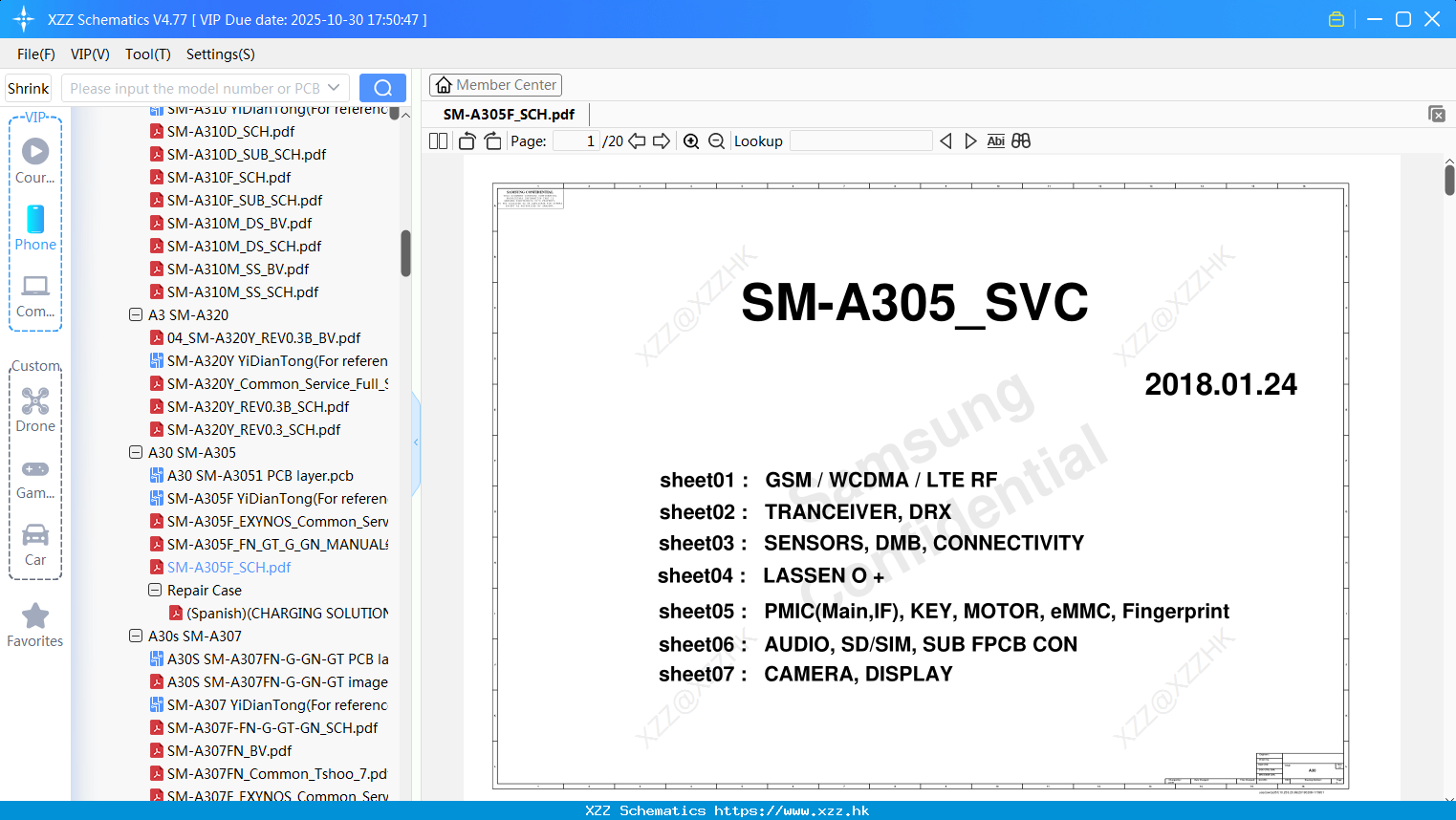Select SM-A305F_SCH.pdf in tree
1456x820 pixels.
tap(228, 567)
